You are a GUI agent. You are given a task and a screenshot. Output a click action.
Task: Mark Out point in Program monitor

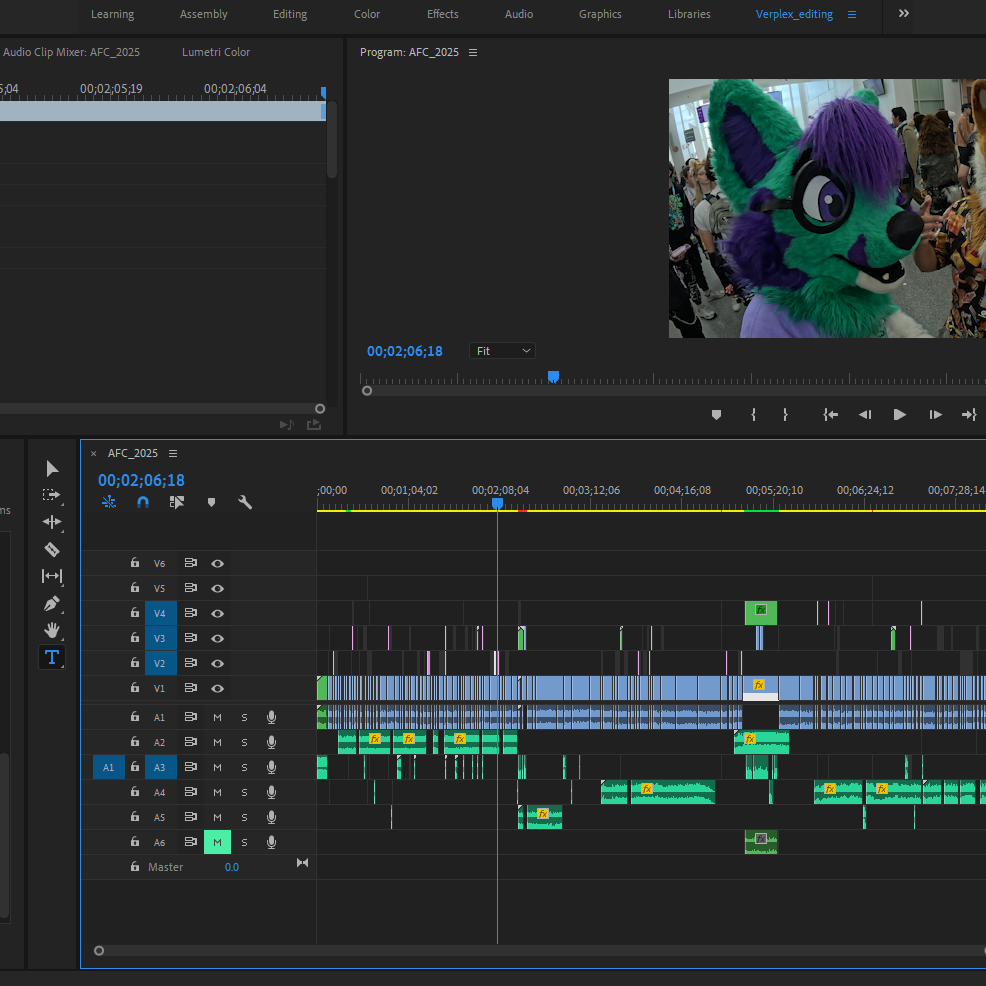(785, 415)
